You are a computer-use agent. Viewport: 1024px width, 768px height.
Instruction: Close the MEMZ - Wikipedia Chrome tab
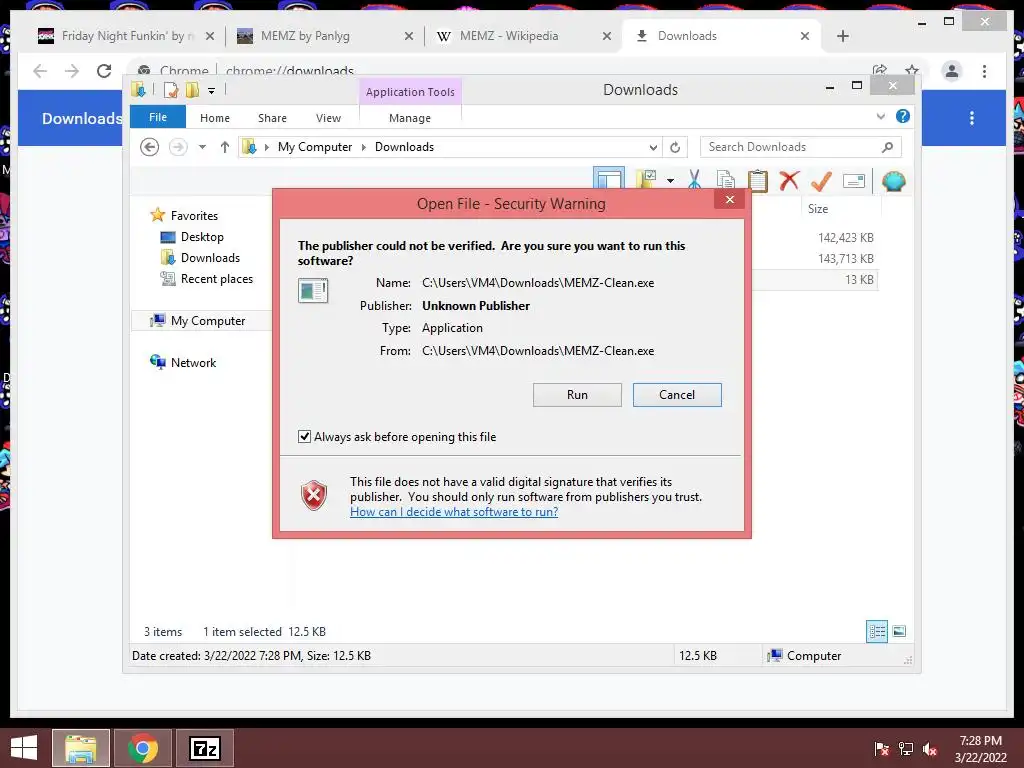[x=607, y=36]
